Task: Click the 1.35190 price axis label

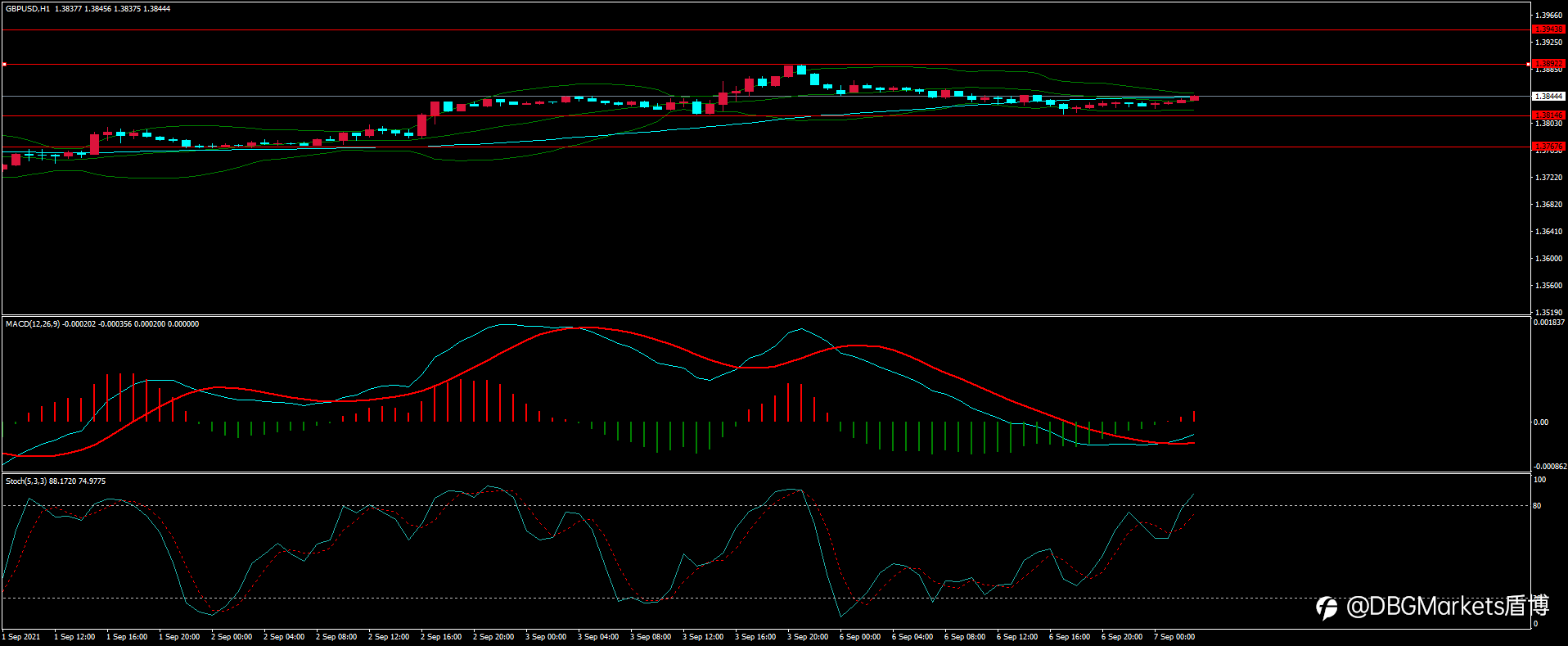Action: 1548,313
